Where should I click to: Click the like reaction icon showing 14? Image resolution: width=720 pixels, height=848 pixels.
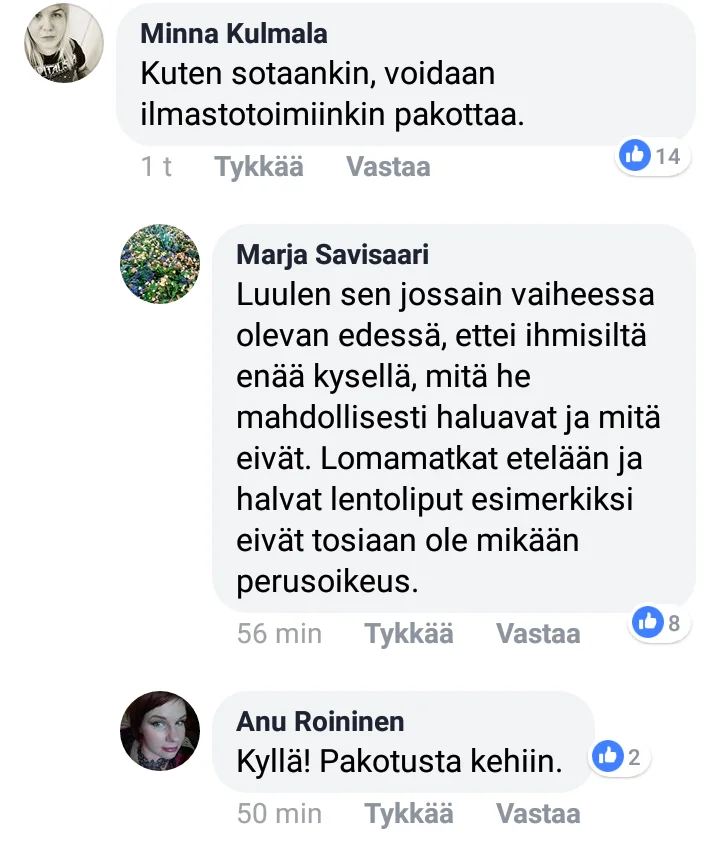(x=636, y=155)
